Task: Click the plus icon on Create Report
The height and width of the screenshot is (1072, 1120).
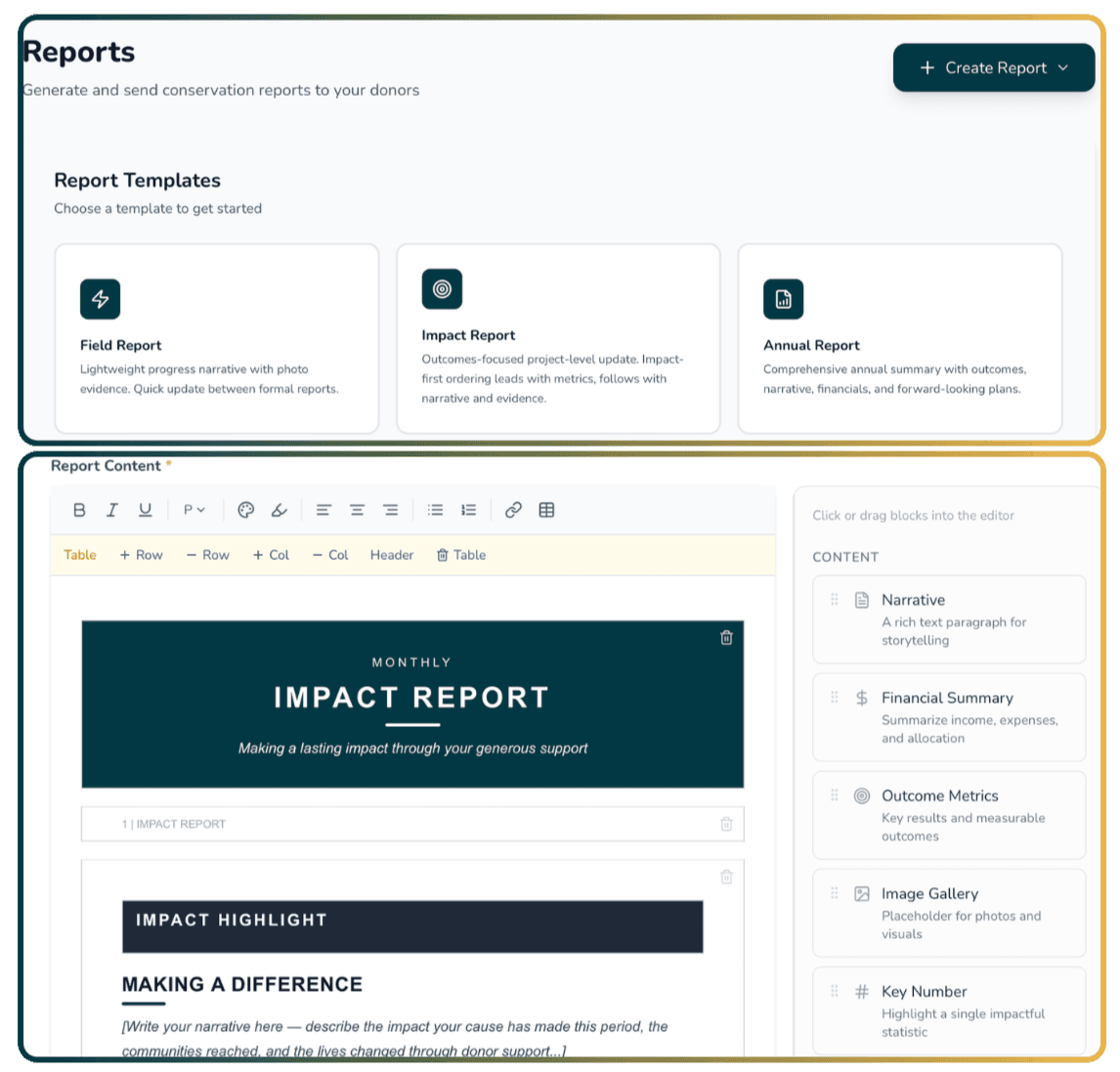Action: click(x=927, y=67)
